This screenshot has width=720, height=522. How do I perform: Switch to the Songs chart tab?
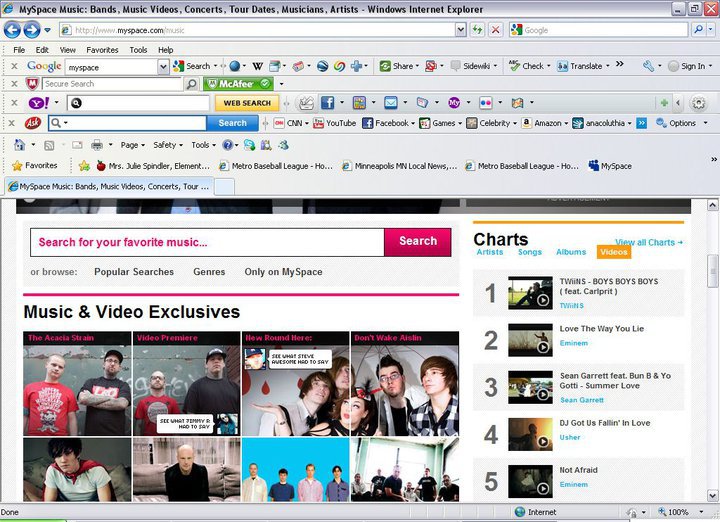530,252
